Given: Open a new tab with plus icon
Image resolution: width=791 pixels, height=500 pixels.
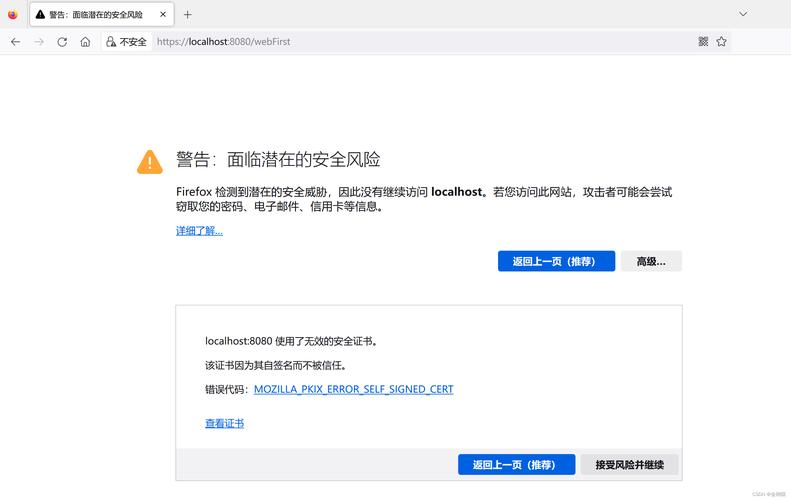Looking at the screenshot, I should click(x=188, y=15).
